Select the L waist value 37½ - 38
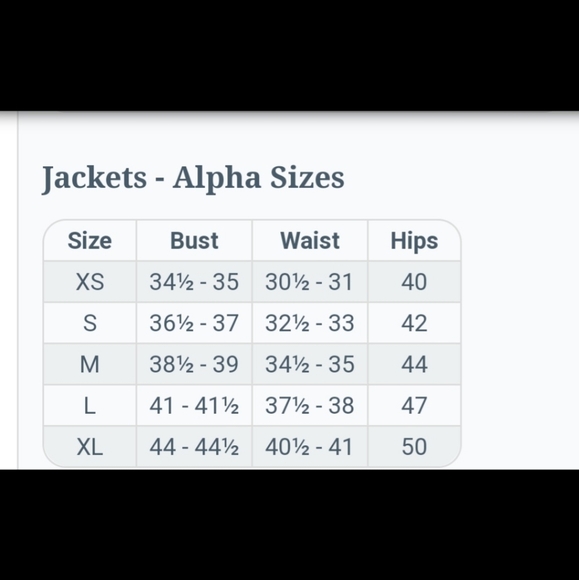 310,406
